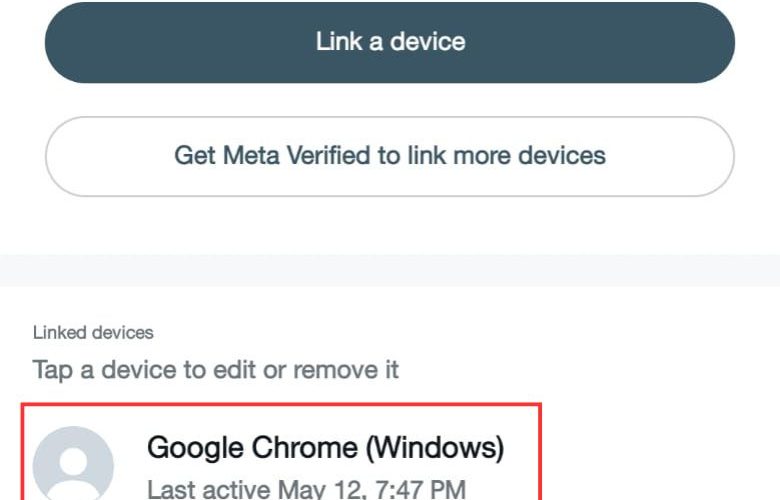Click left rounded end of Link a device button

coord(70,42)
